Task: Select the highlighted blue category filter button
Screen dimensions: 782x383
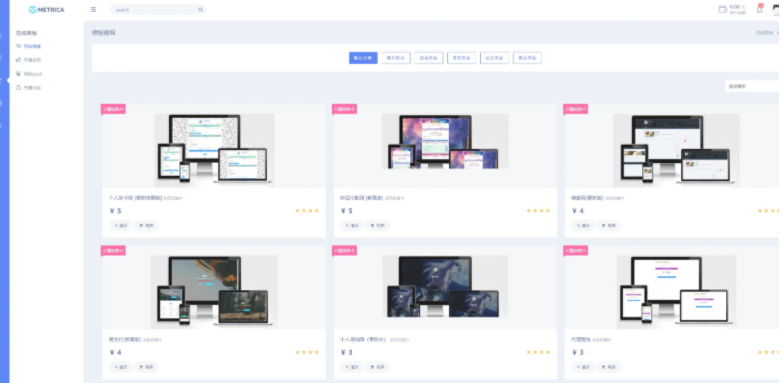Action: coord(363,58)
